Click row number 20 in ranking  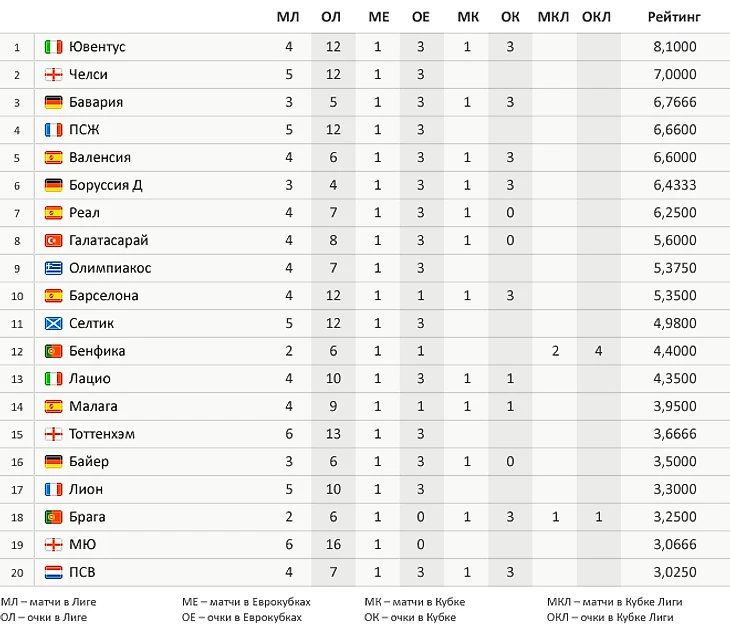(17, 573)
